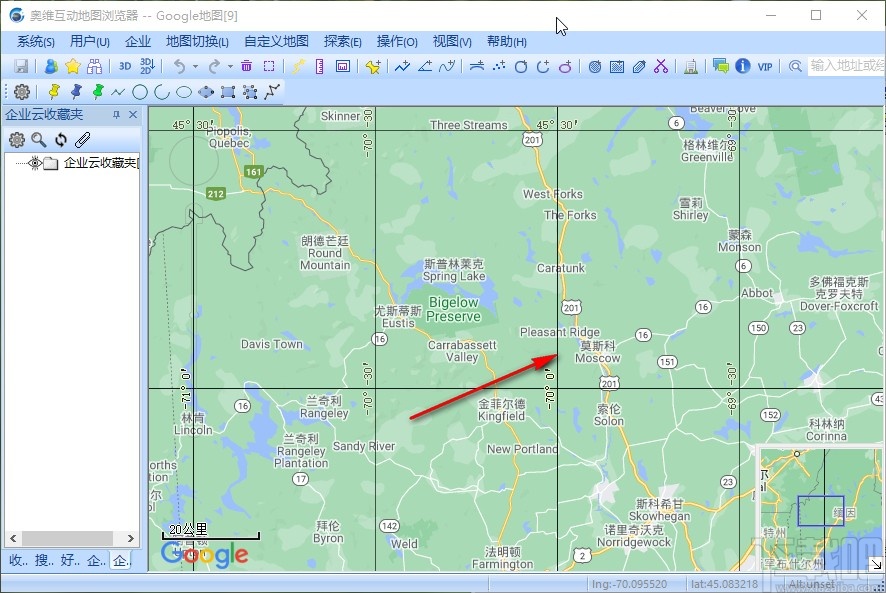
Task: Toggle the selection rectangle tool
Action: (x=270, y=66)
